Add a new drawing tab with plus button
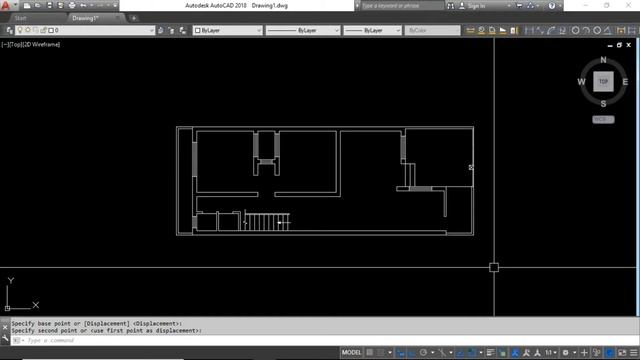The width and height of the screenshot is (640, 360). pos(134,18)
